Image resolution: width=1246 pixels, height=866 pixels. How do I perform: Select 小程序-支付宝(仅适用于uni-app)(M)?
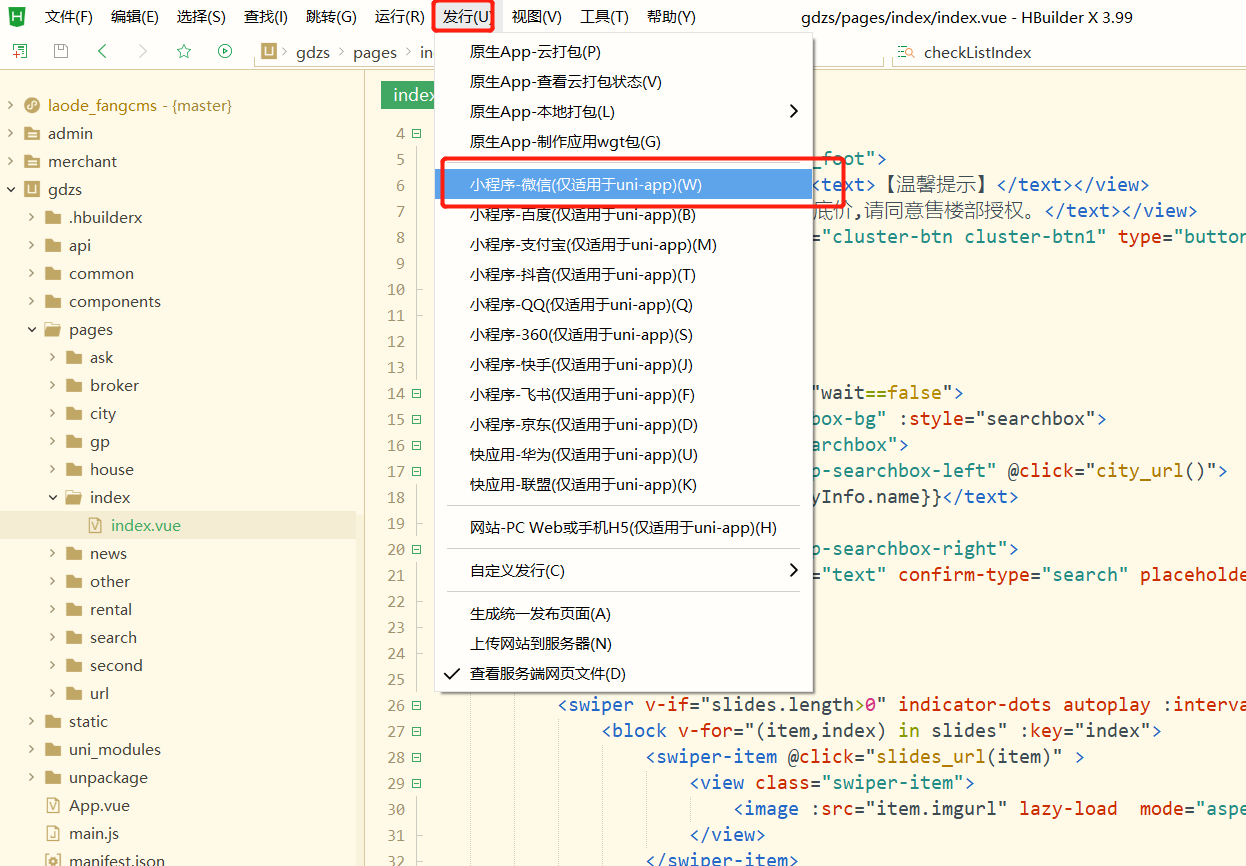[x=624, y=245]
